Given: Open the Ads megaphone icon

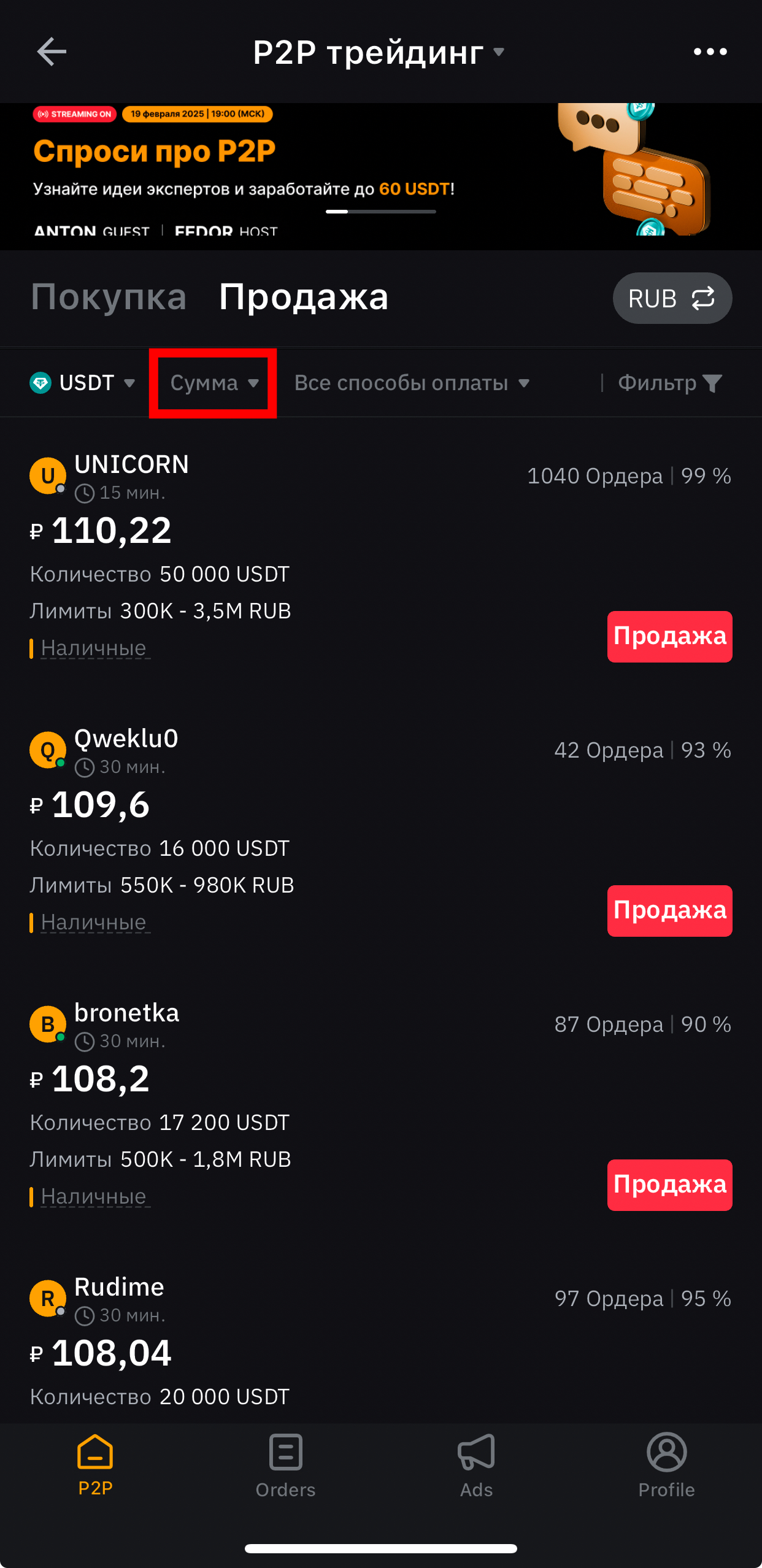Looking at the screenshot, I should coord(476,1452).
